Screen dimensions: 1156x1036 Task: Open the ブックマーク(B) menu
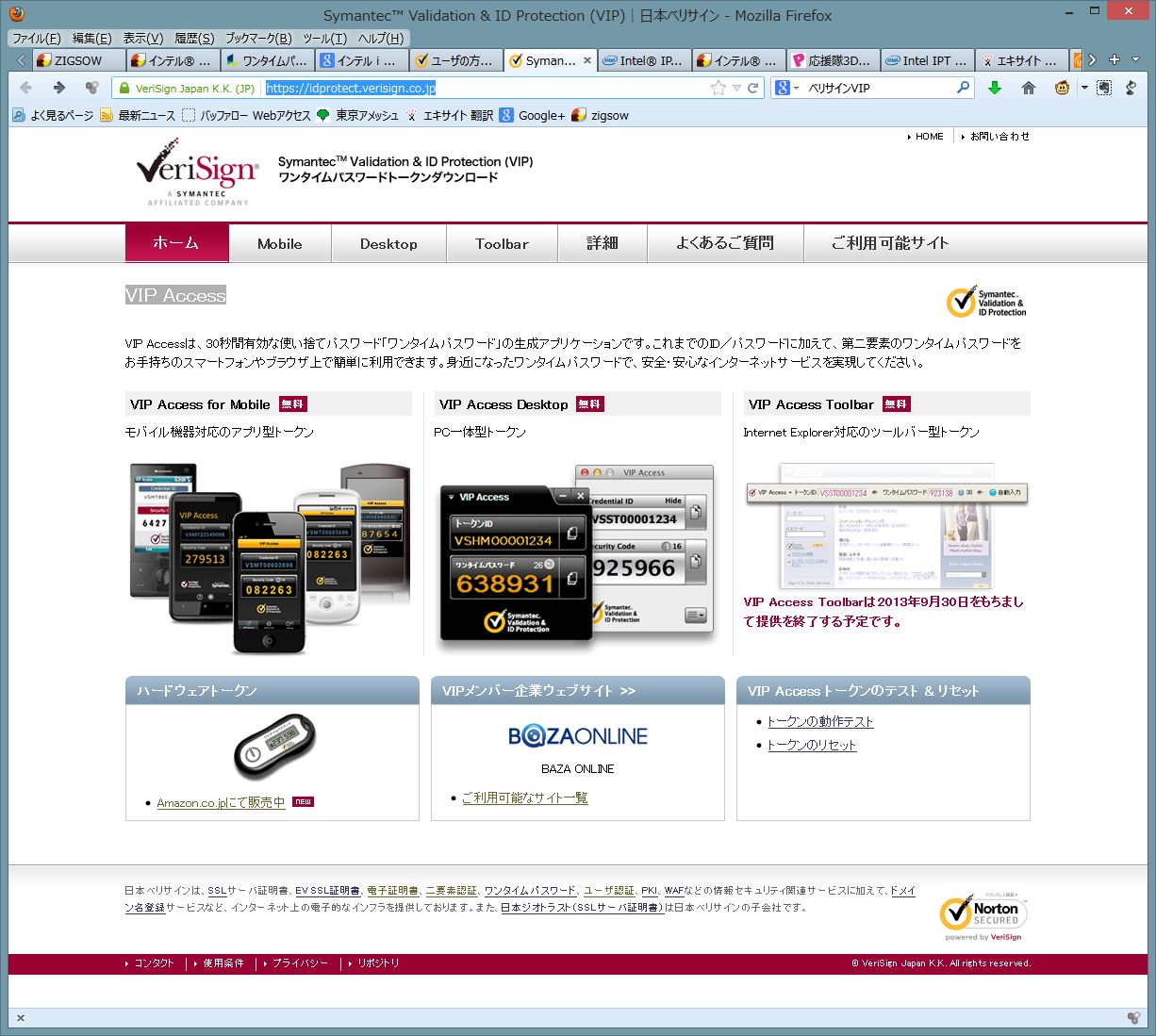(258, 38)
